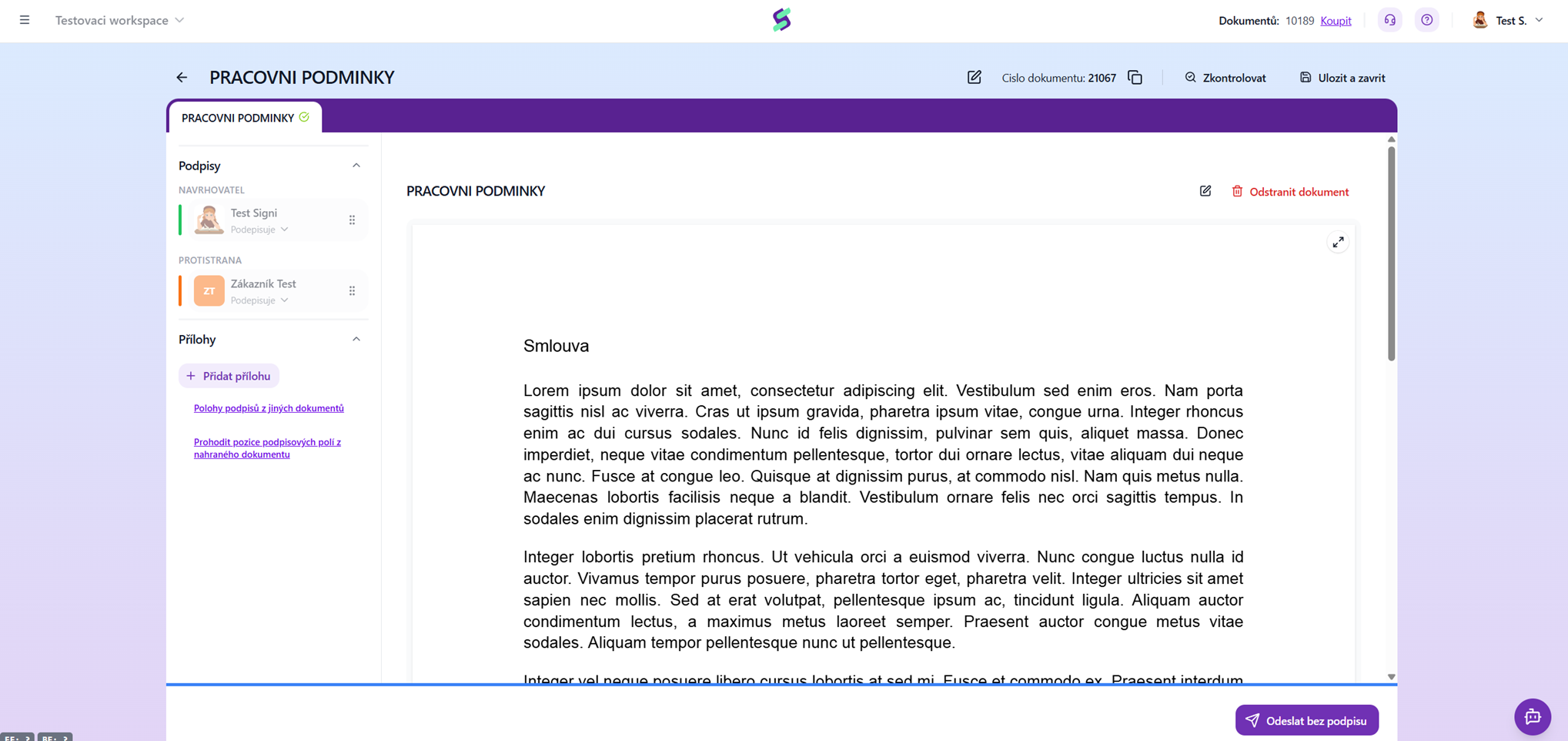Click the scrollbar down arrow
1568x741 pixels.
pyautogui.click(x=1391, y=676)
